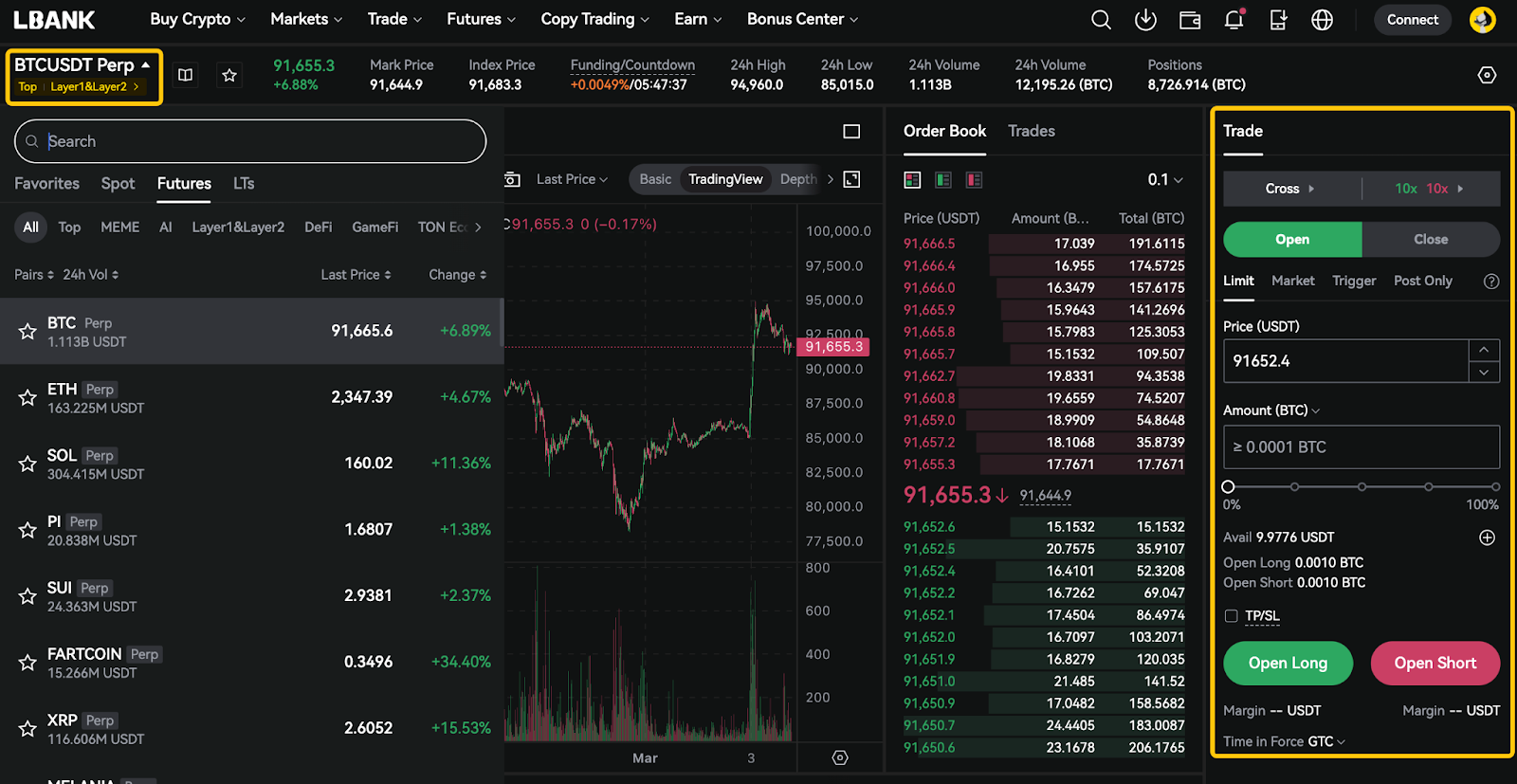Switch to the Trades tab
The width and height of the screenshot is (1517, 784).
(x=1032, y=132)
